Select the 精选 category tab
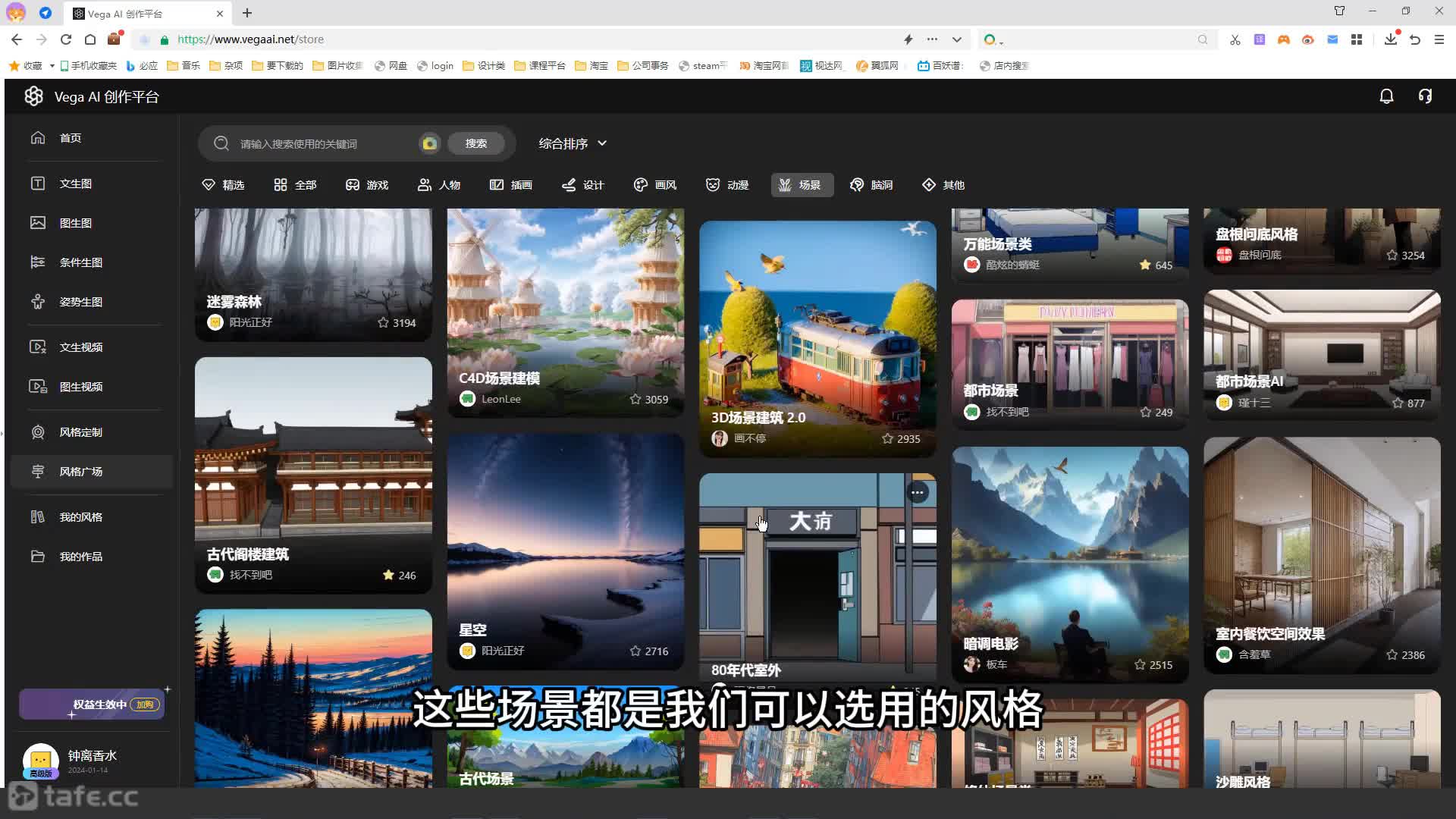Viewport: 1456px width, 819px height. point(223,185)
